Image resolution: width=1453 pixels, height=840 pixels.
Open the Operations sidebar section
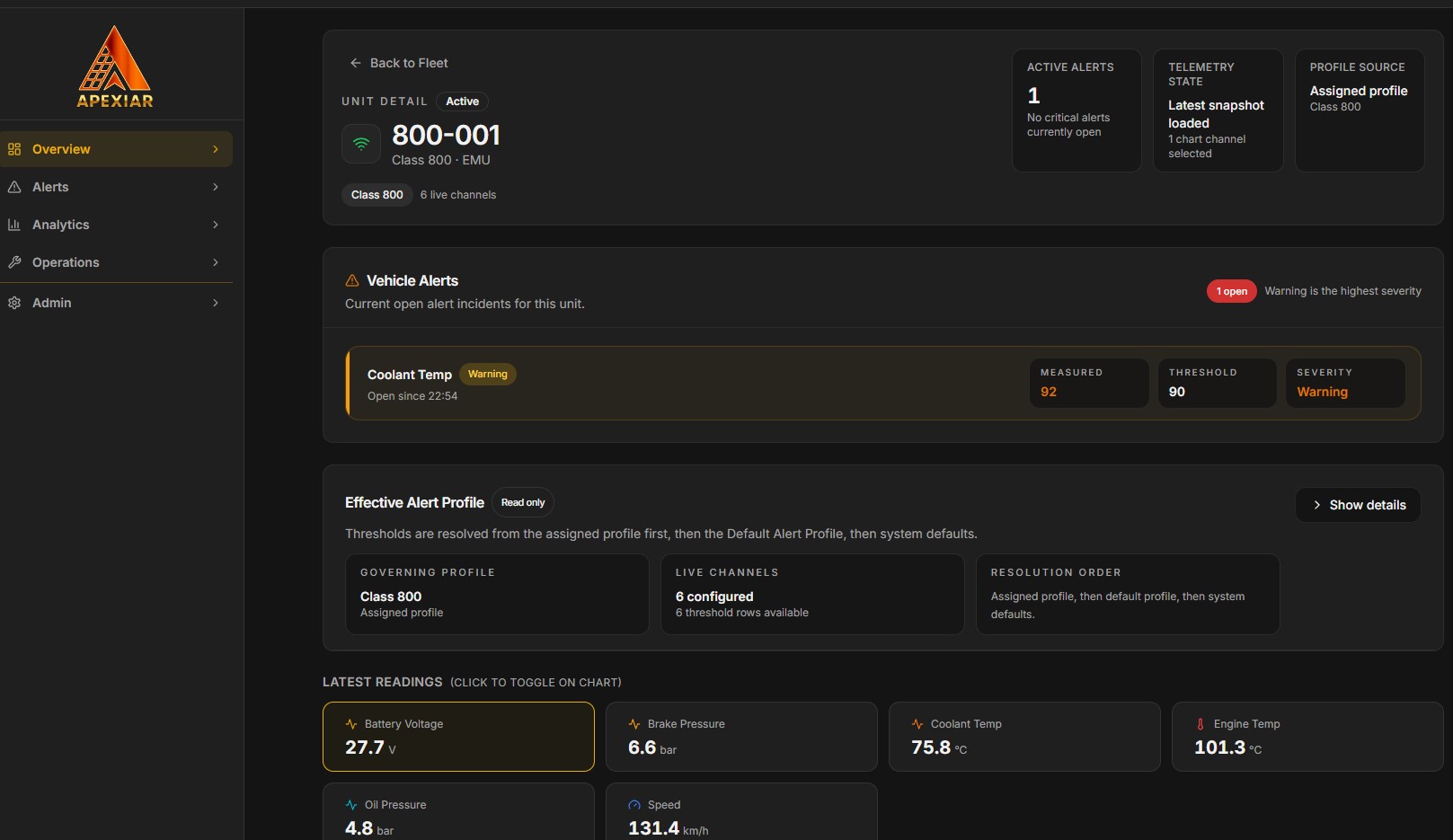point(116,262)
